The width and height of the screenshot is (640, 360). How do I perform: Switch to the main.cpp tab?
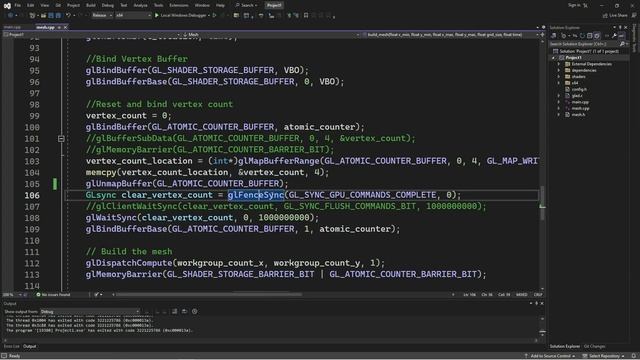click(x=12, y=27)
